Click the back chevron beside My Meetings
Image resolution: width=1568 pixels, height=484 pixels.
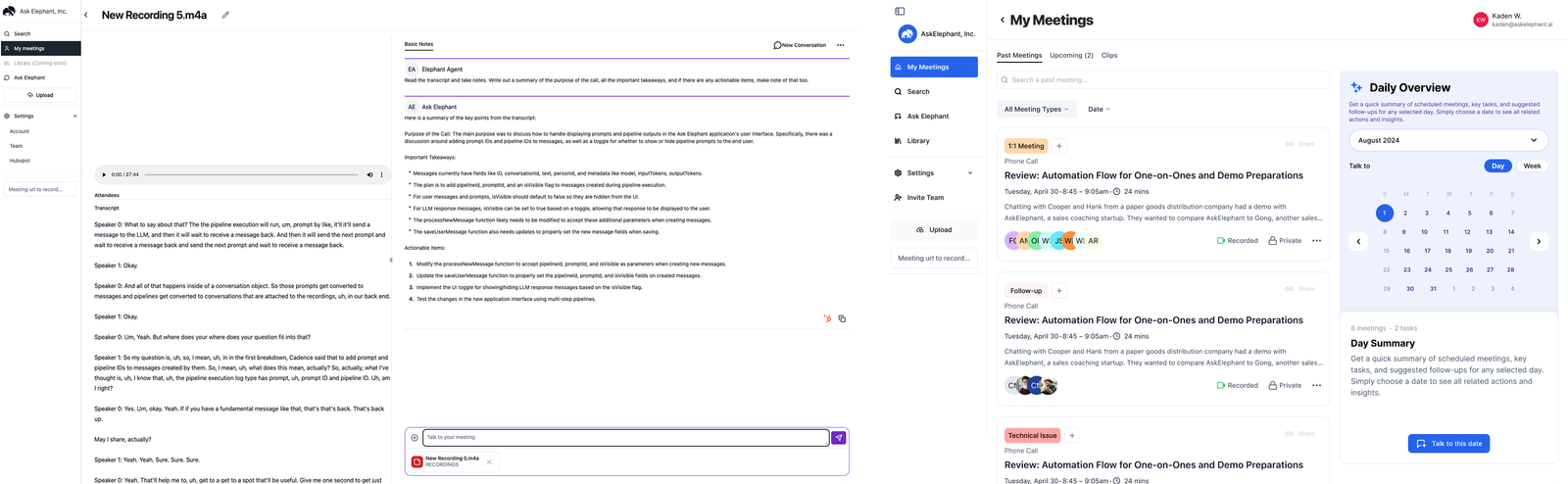click(1003, 20)
